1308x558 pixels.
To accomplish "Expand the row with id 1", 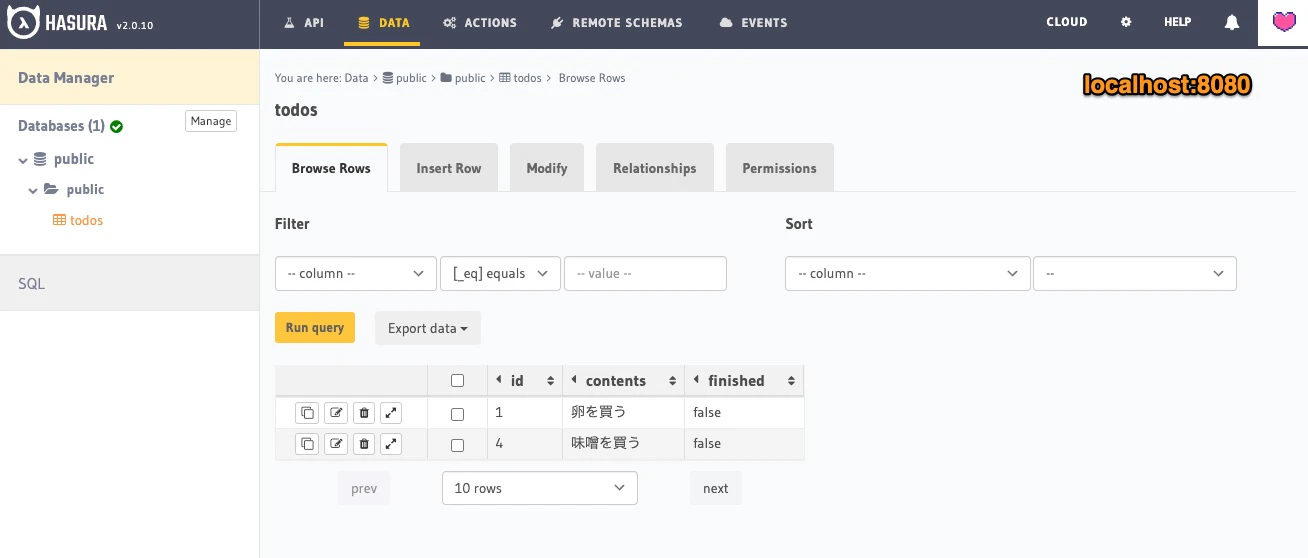I will 391,412.
